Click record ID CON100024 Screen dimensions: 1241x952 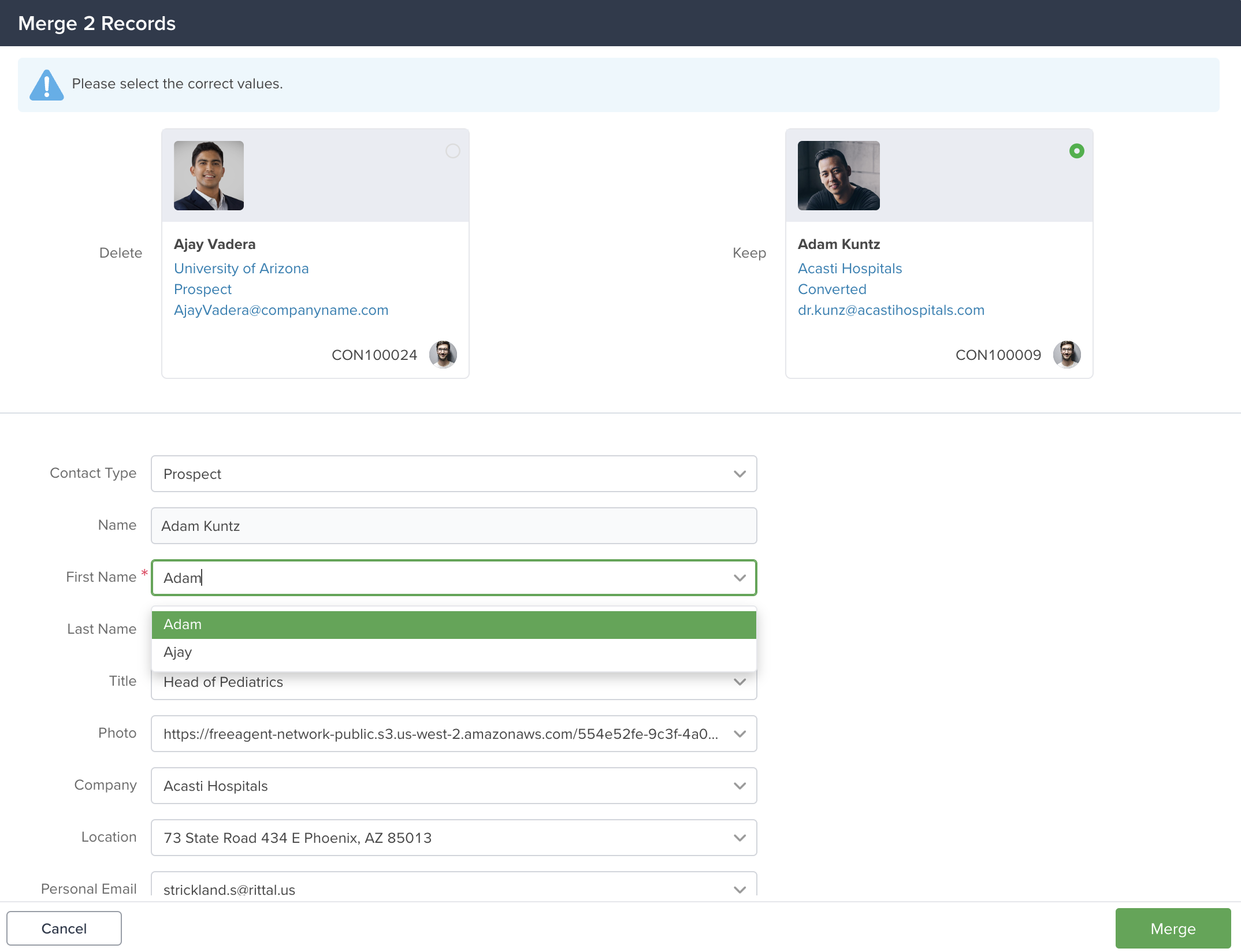(x=374, y=355)
